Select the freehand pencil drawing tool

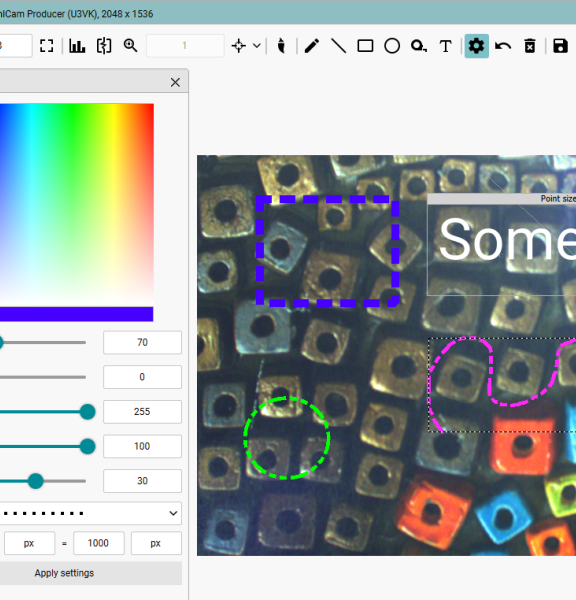(x=312, y=46)
